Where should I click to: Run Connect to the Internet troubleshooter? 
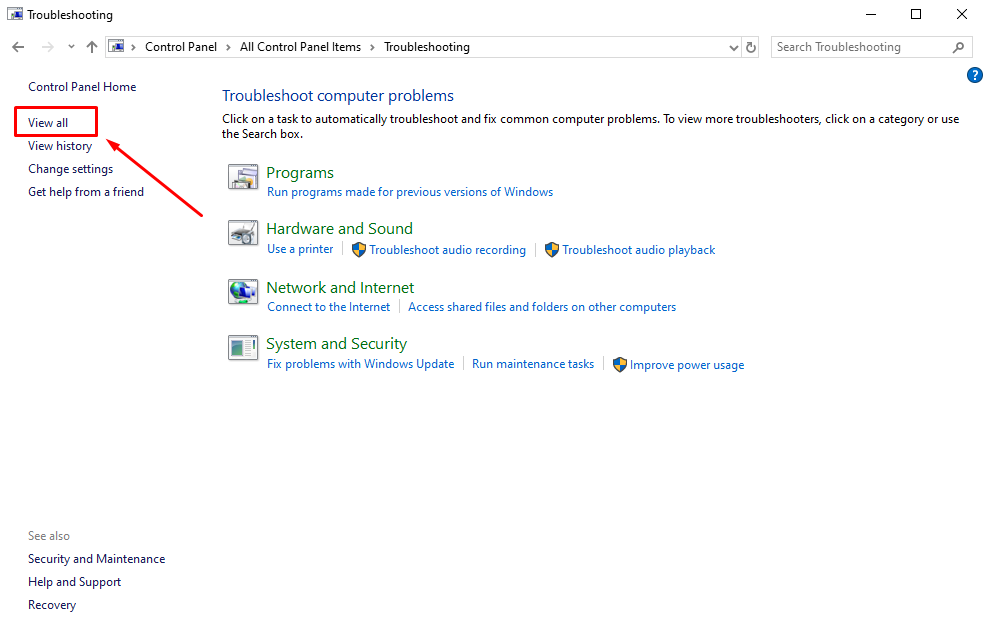329,307
